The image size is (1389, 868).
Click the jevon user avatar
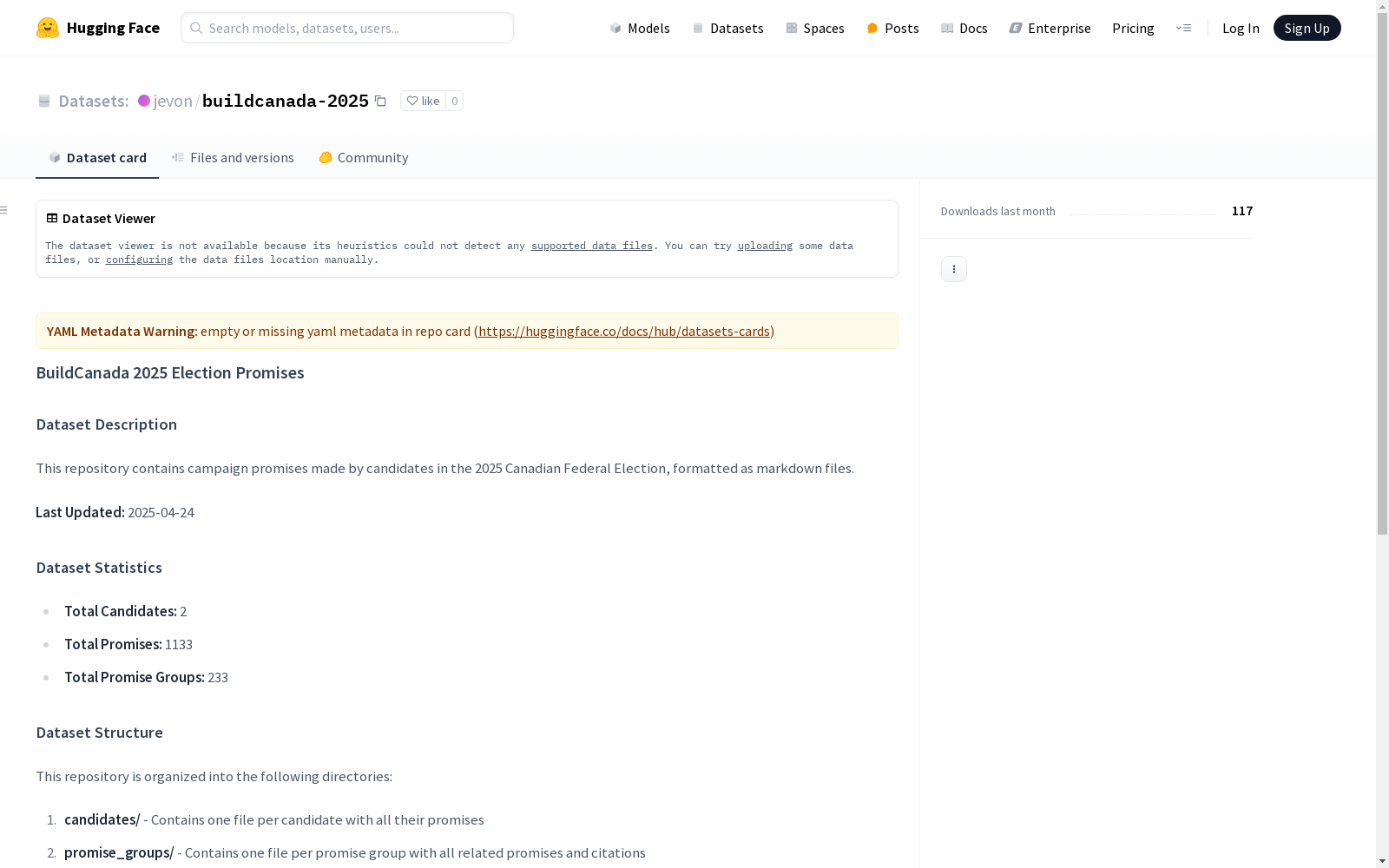click(144, 101)
